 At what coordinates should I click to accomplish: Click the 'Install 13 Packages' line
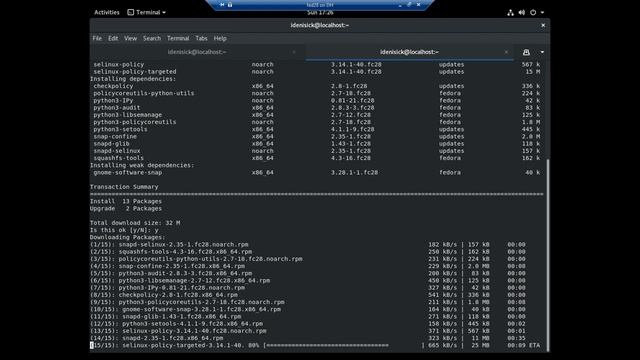[x=126, y=201]
